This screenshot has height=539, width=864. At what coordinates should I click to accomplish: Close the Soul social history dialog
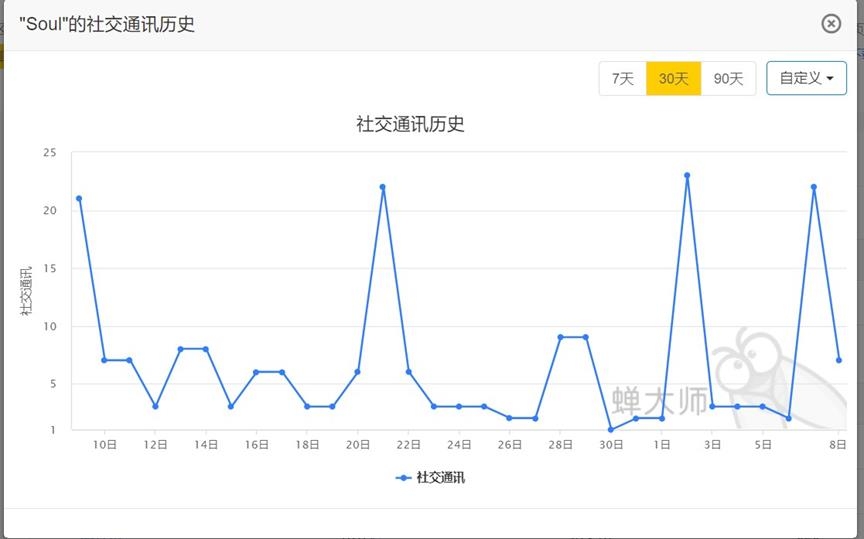click(x=831, y=24)
